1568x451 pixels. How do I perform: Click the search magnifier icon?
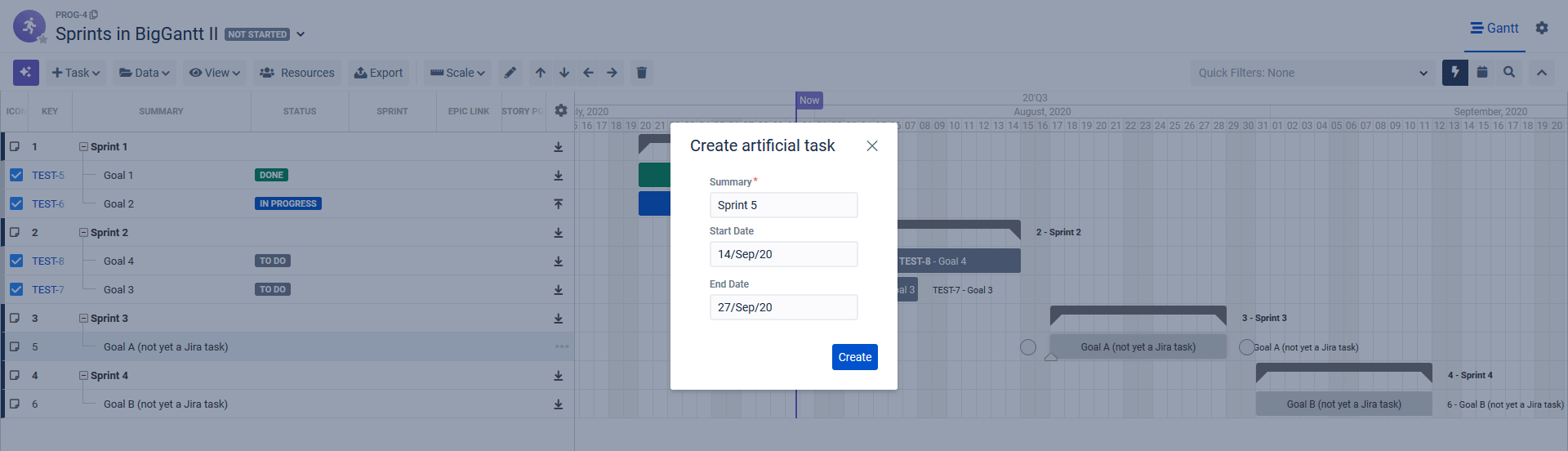click(x=1509, y=72)
